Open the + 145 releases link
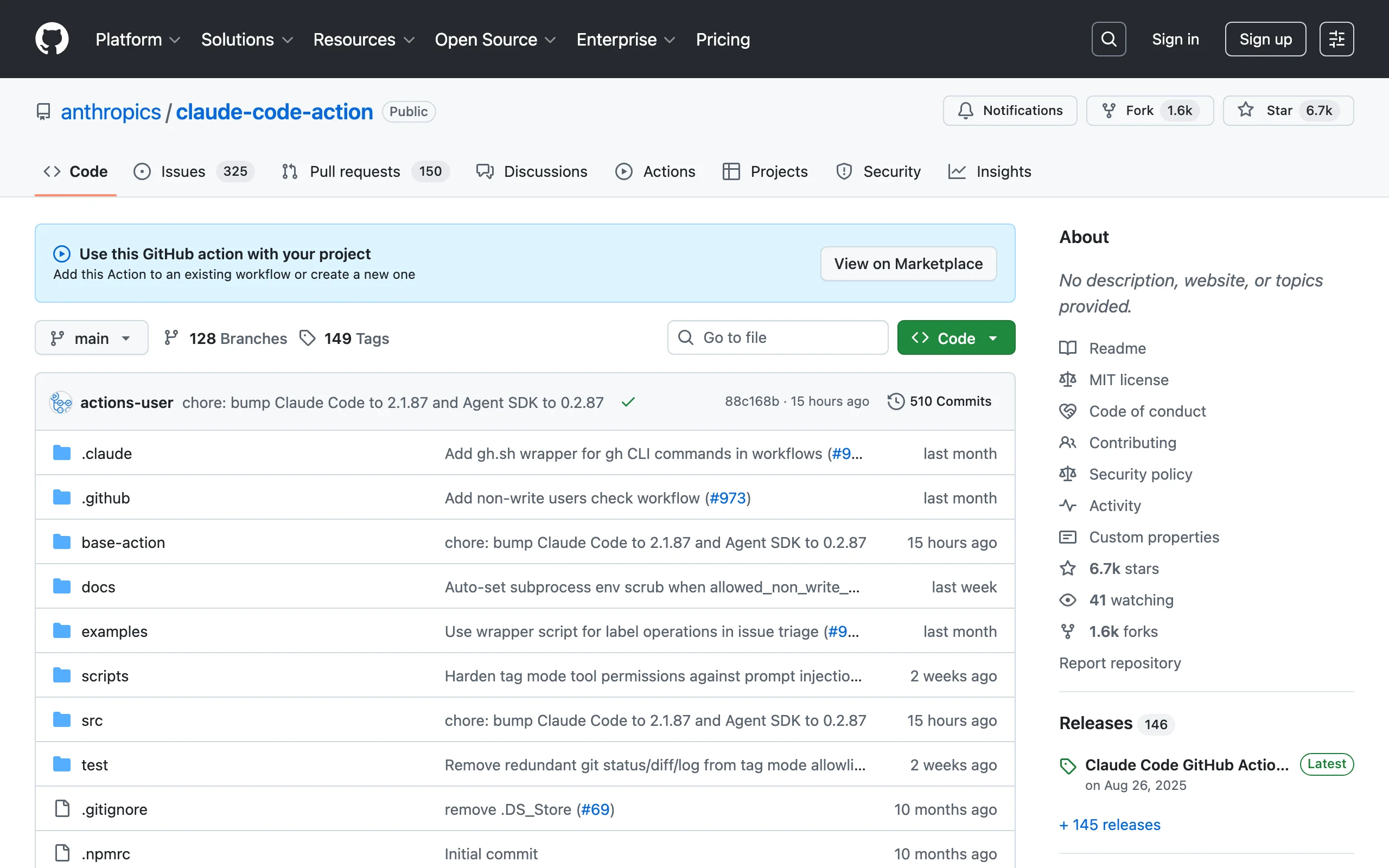This screenshot has height=868, width=1389. 1110,825
